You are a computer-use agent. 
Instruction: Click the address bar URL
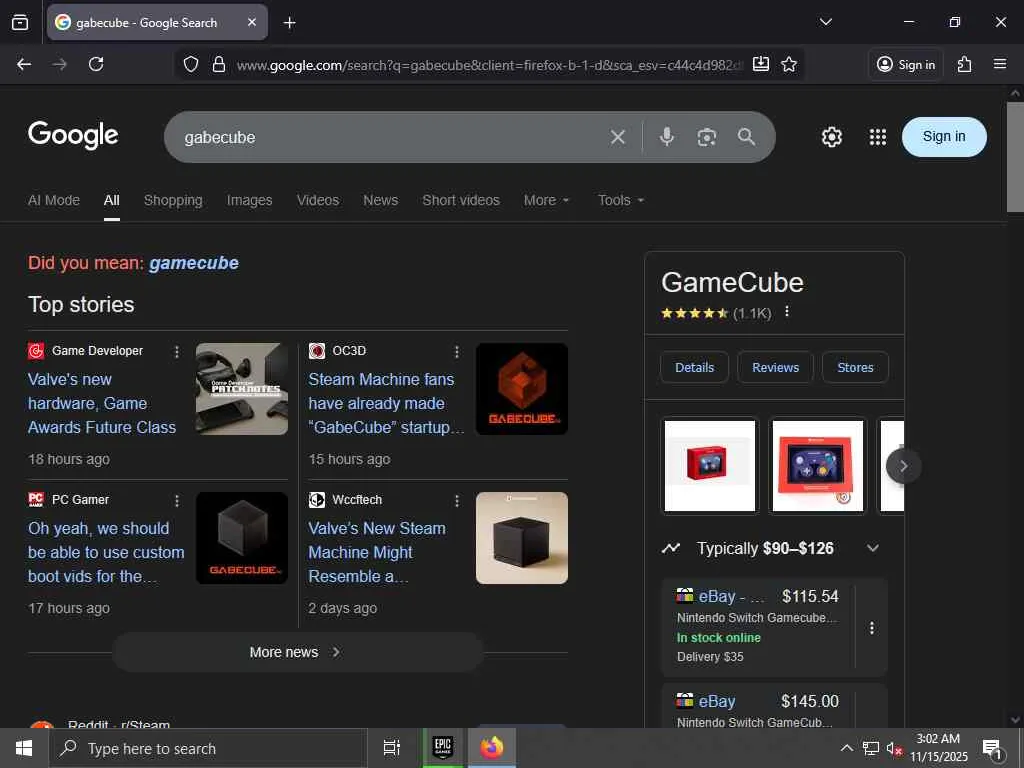pyautogui.click(x=490, y=65)
